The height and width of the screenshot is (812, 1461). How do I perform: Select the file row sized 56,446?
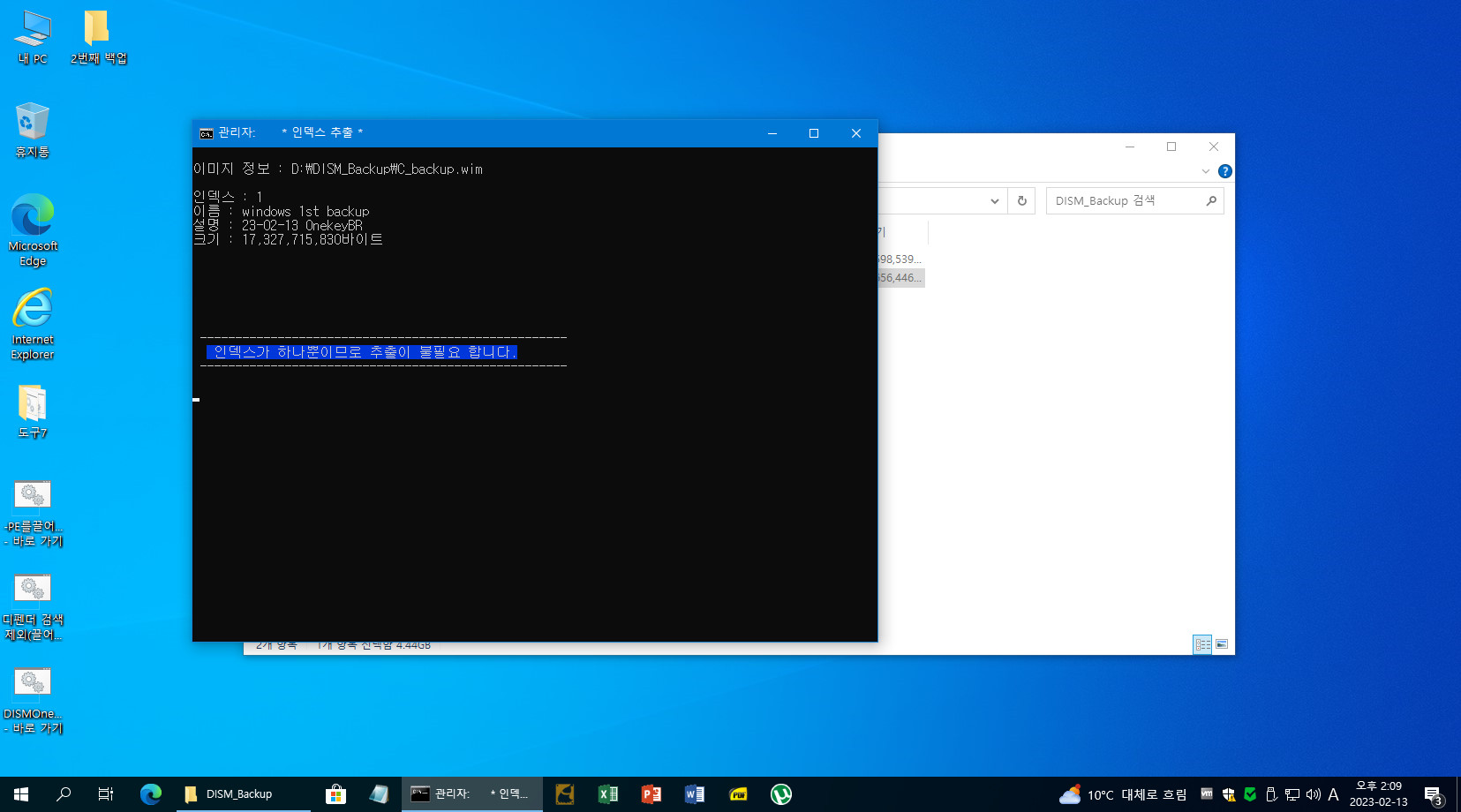point(900,278)
